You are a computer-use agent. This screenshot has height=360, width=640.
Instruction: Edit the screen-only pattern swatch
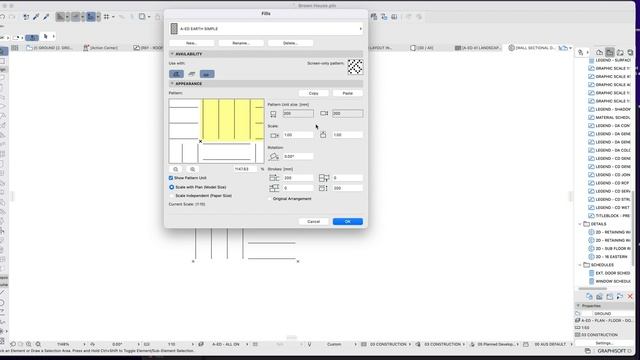tap(355, 67)
